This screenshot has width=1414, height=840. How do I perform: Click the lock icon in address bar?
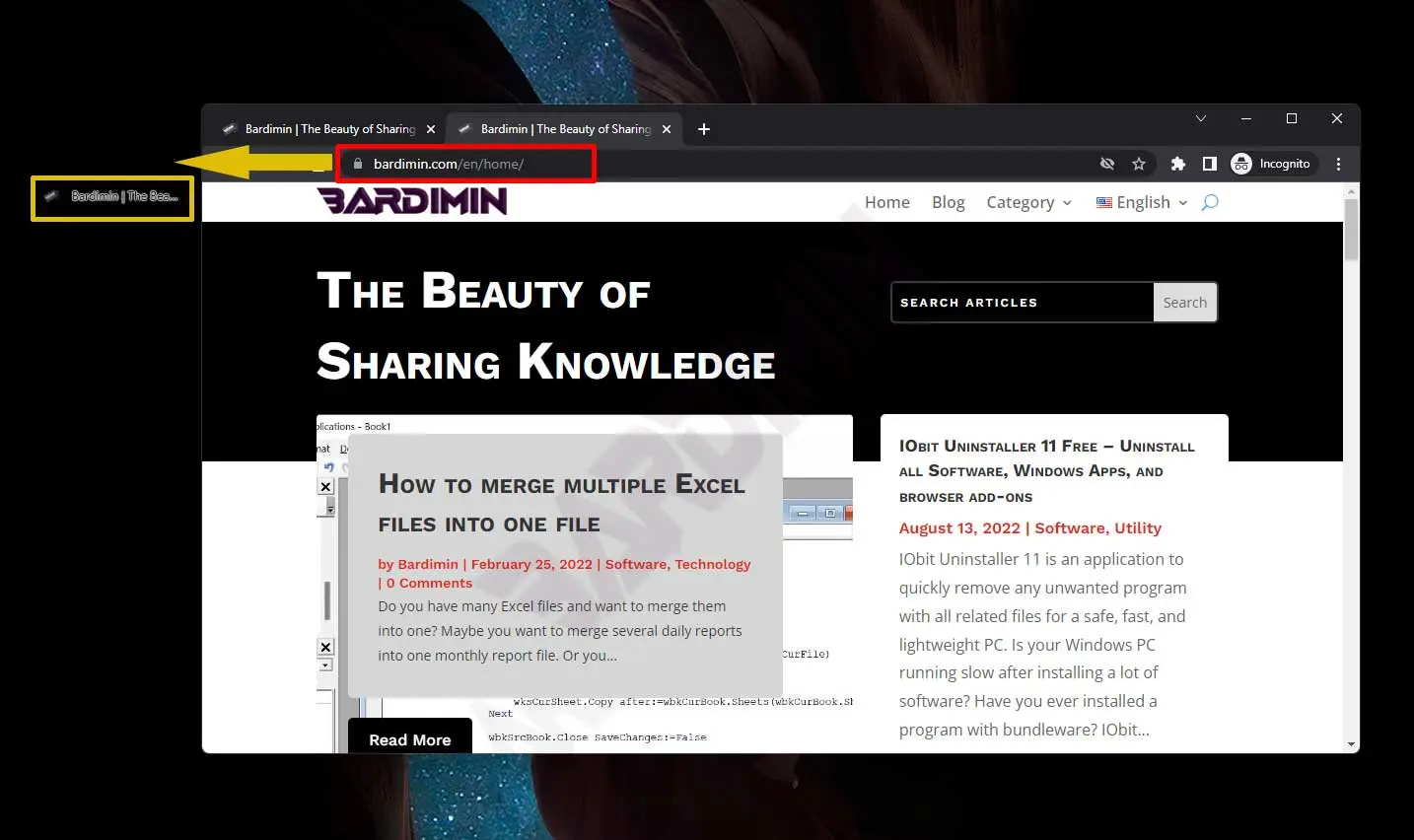358,164
